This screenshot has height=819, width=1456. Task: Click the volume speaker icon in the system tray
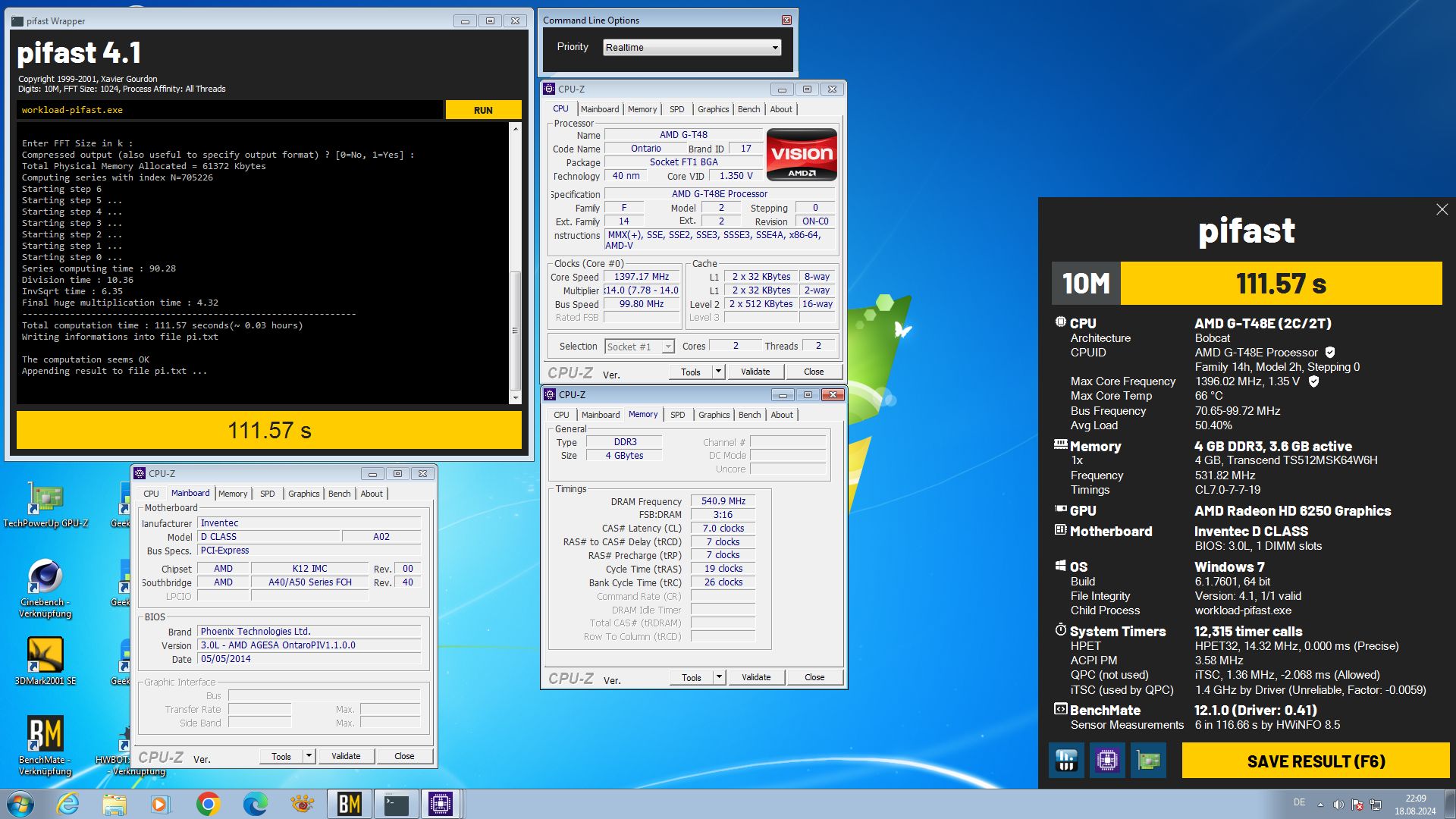click(x=1338, y=804)
